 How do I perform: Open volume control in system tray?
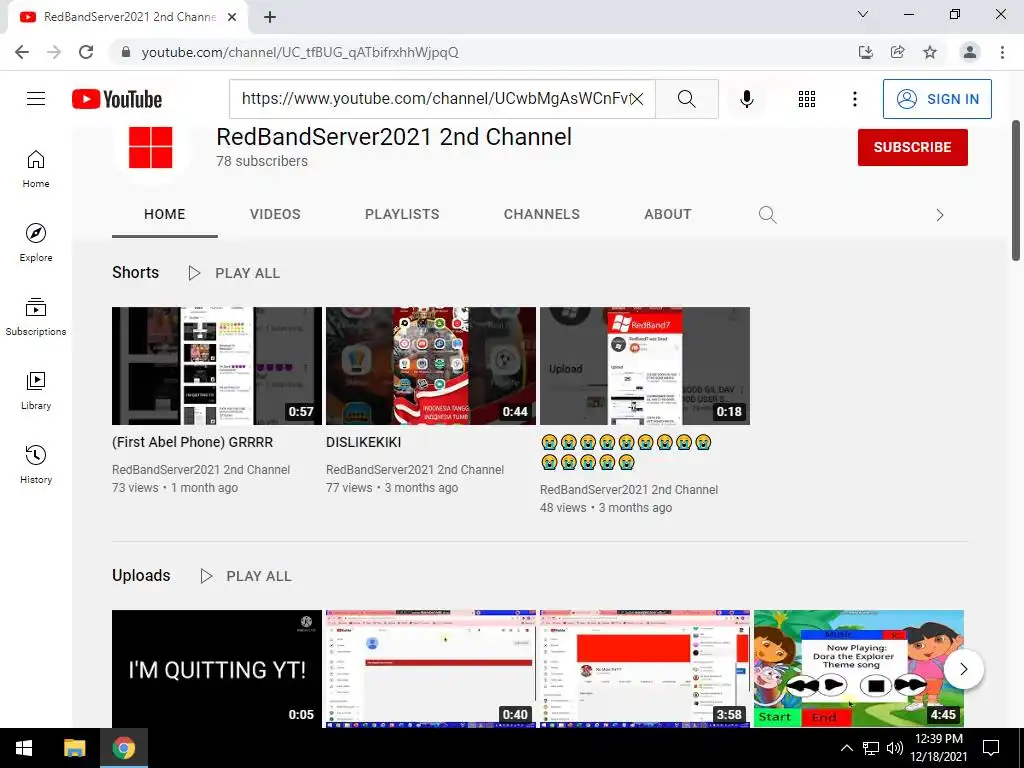[x=895, y=748]
